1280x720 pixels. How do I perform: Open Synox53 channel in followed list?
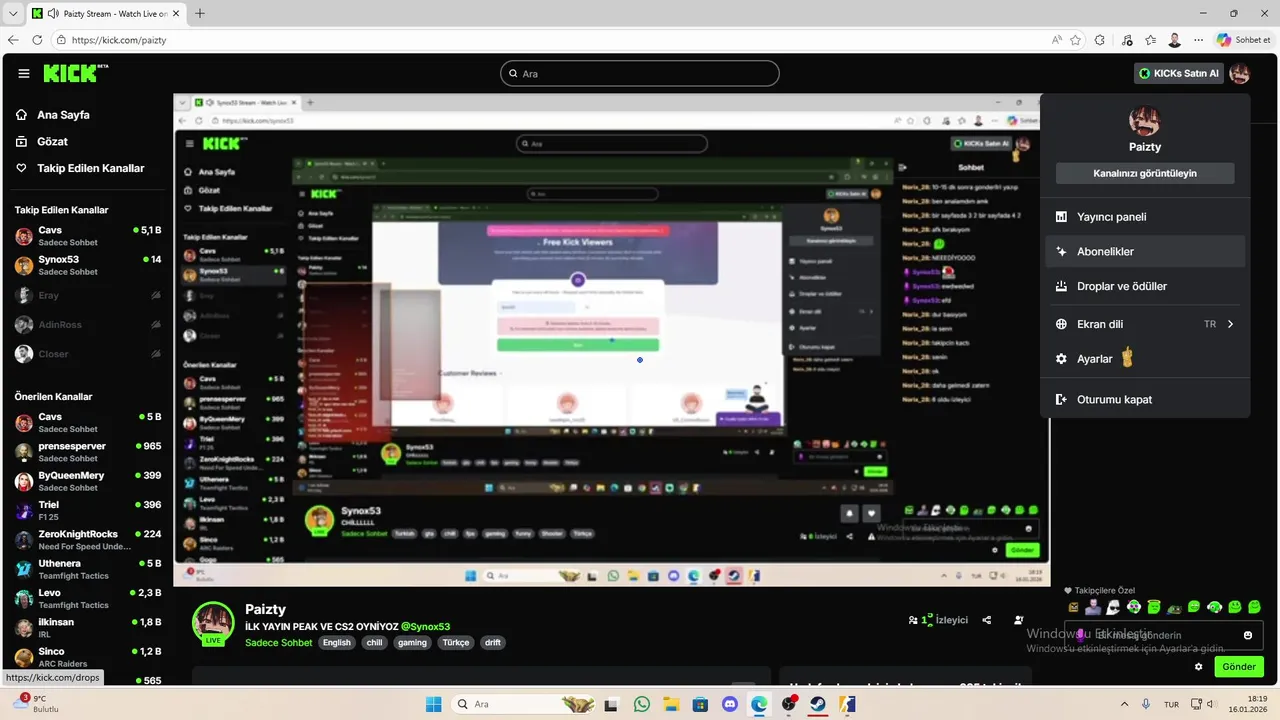pyautogui.click(x=88, y=265)
